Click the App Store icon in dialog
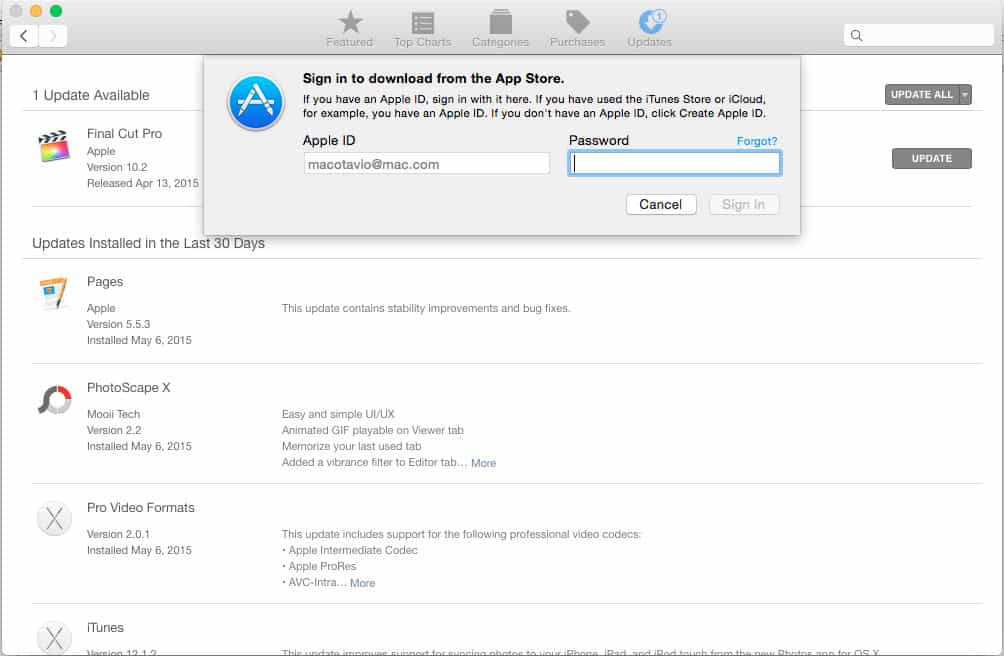The image size is (1004, 656). (255, 102)
